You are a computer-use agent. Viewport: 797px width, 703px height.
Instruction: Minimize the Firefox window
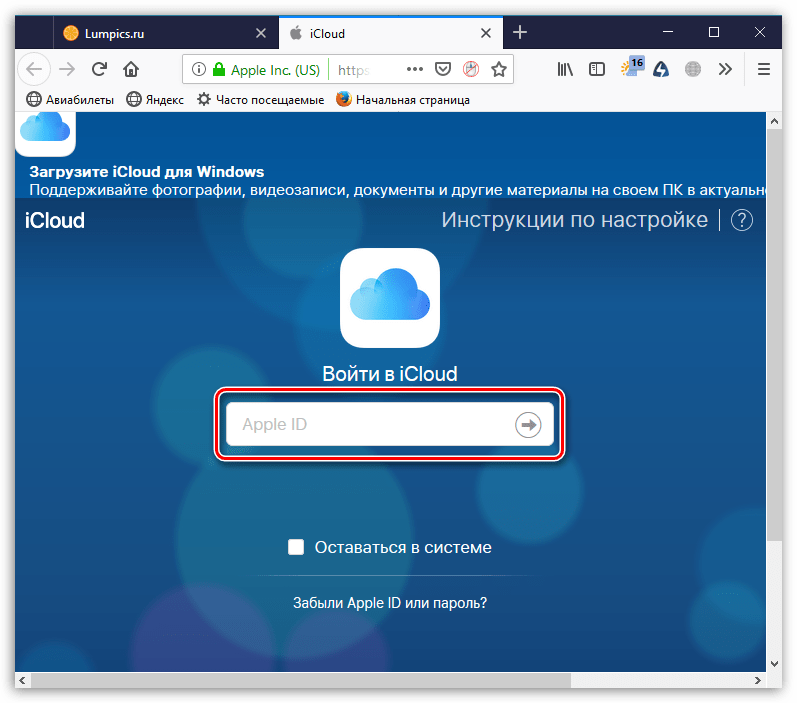(x=668, y=32)
